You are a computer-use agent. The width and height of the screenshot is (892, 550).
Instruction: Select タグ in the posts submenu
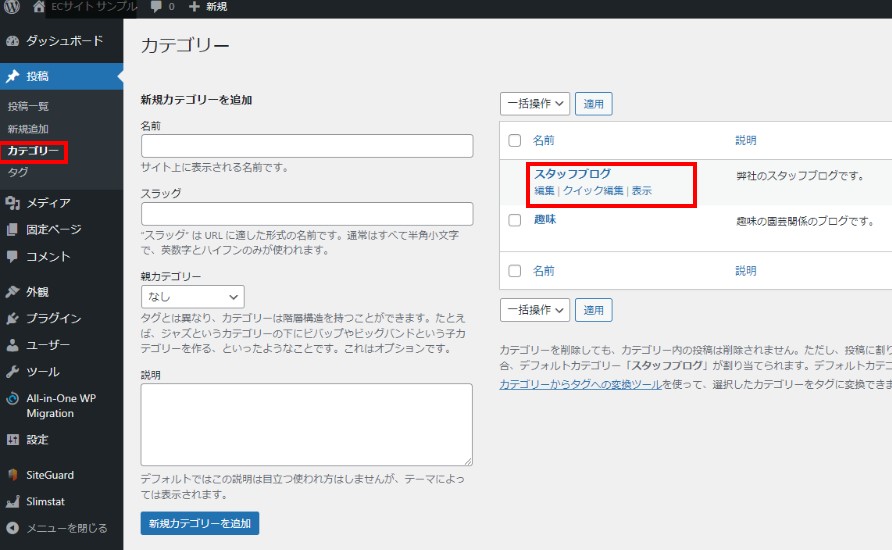18,172
